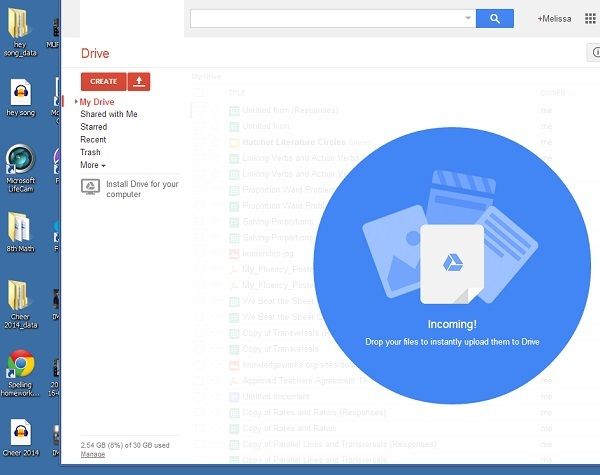
Task: Select My Drive in the sidebar
Action: pos(97,102)
